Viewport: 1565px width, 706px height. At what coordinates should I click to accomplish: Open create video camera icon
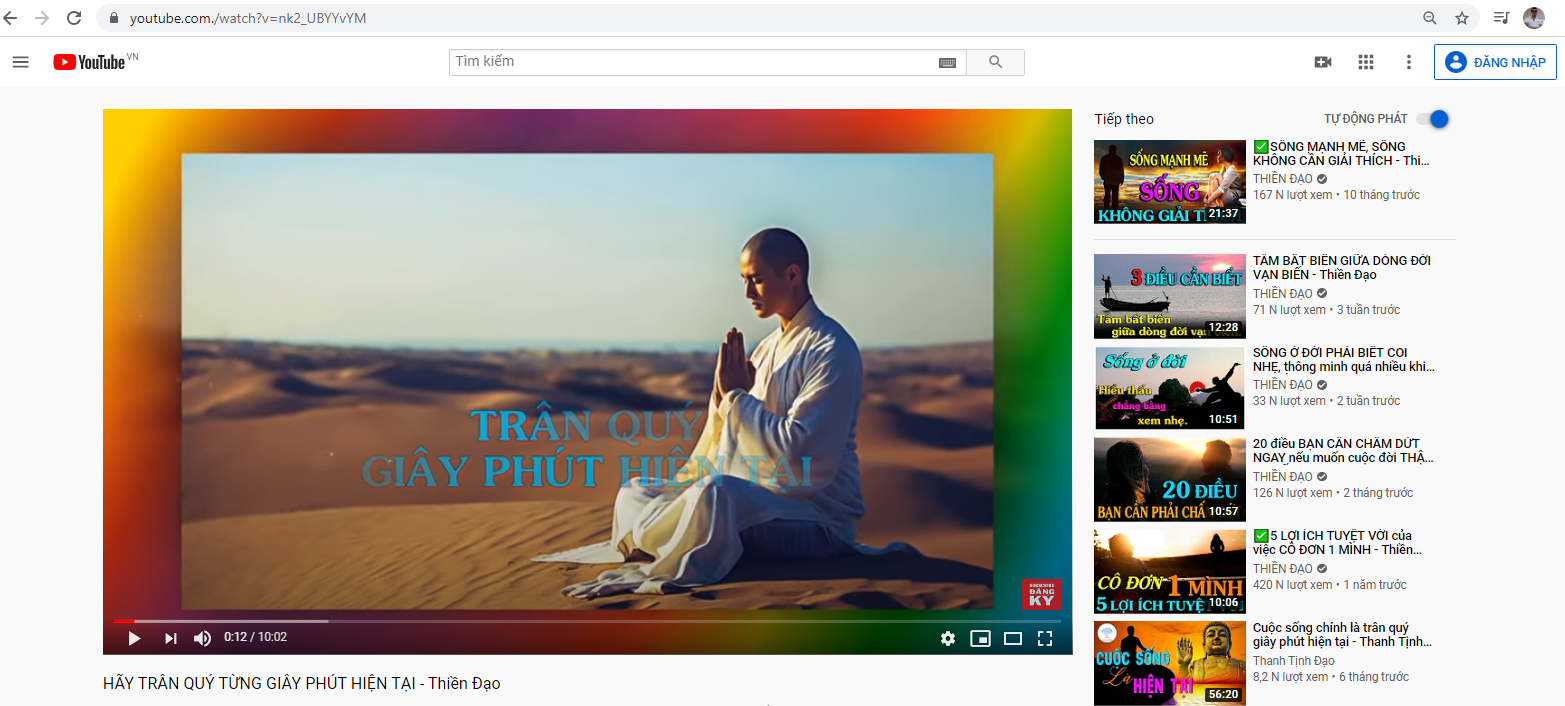click(x=1323, y=62)
